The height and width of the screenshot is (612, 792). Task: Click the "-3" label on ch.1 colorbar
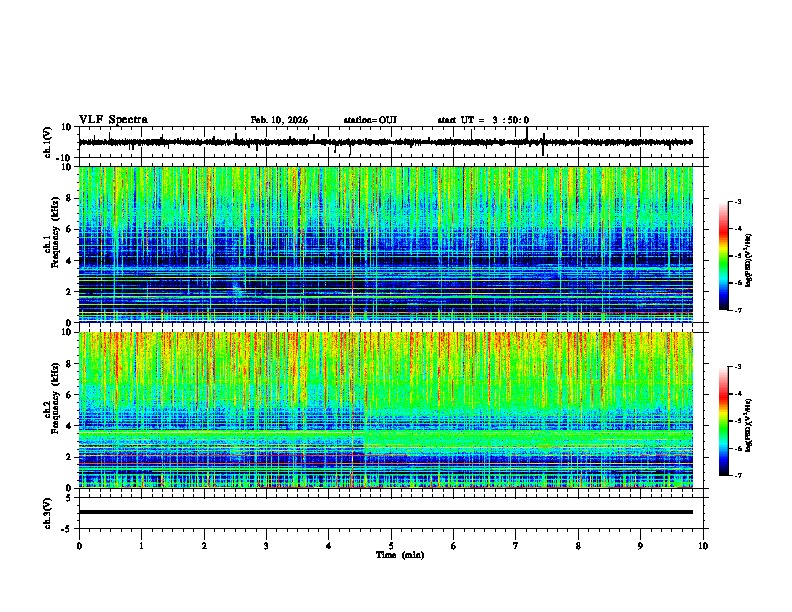click(738, 202)
